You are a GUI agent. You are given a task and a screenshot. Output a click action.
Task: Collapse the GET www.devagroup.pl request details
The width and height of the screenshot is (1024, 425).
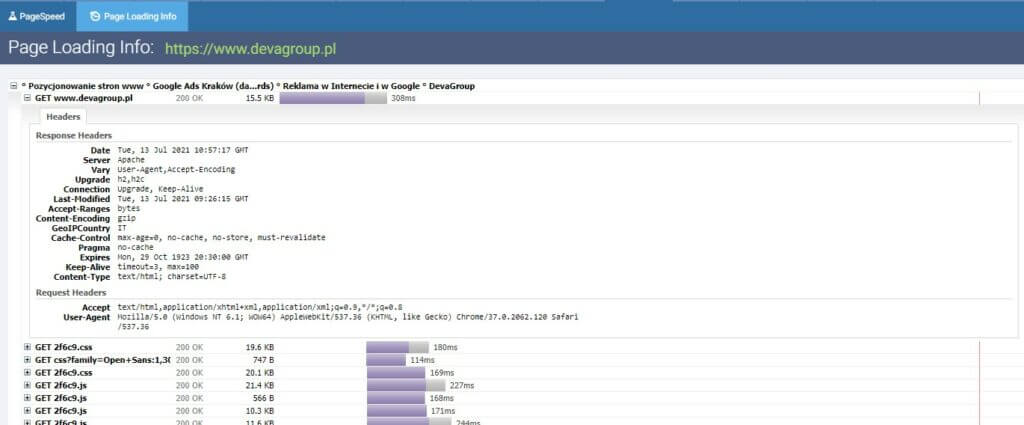point(27,99)
